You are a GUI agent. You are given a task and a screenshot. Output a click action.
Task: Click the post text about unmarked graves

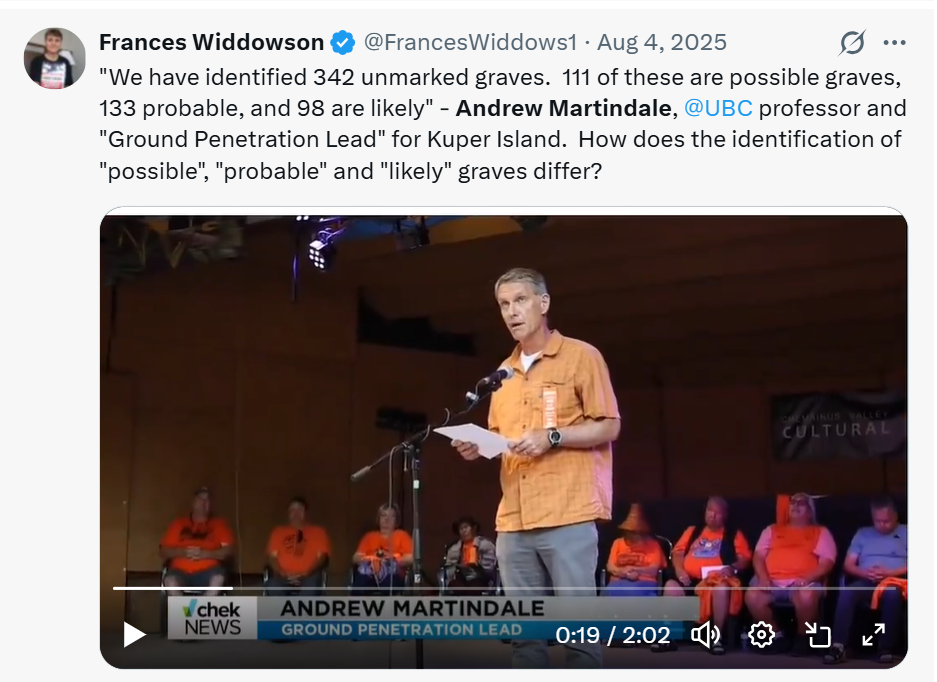pos(502,124)
